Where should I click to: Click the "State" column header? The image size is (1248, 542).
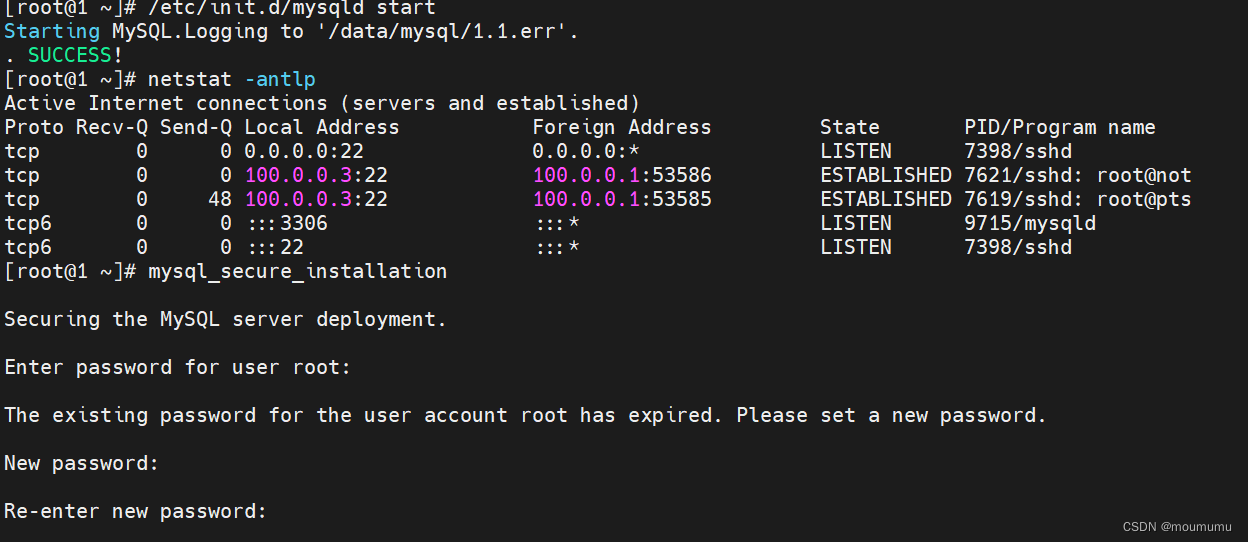(x=850, y=127)
